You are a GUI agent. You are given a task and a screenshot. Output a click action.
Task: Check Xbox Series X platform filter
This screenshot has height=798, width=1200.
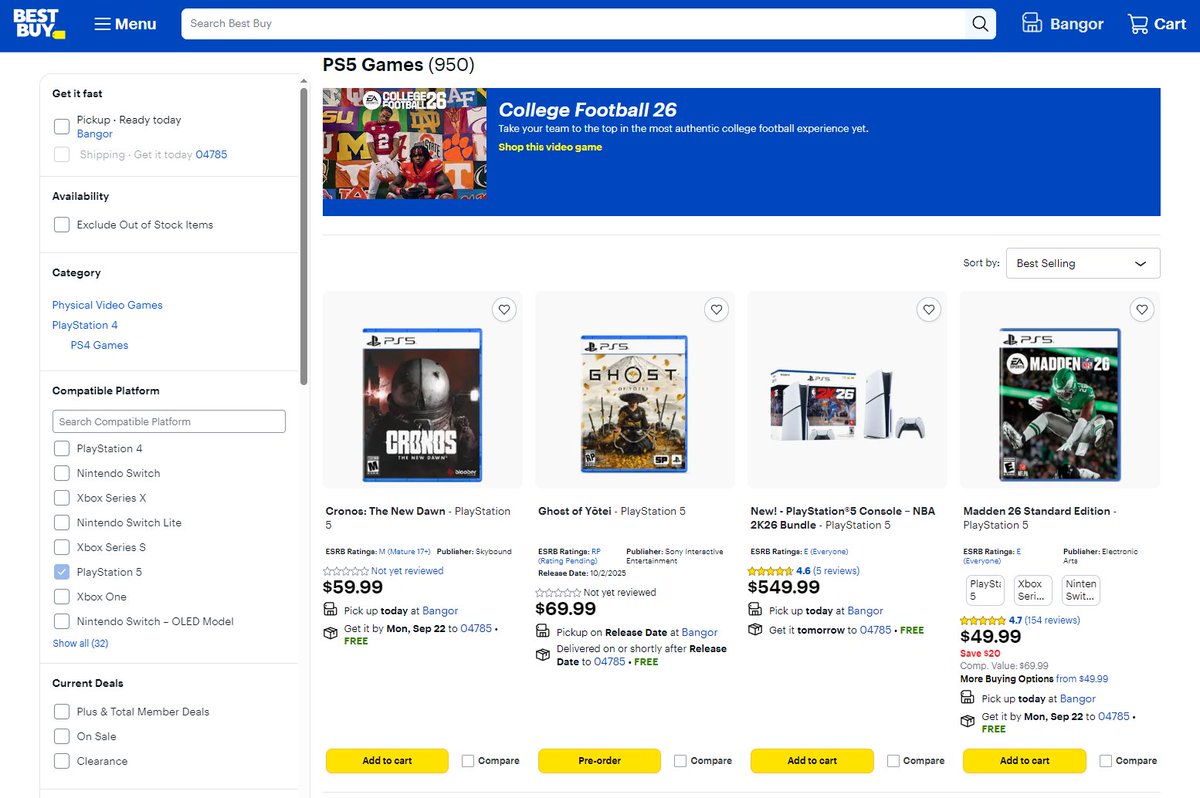pyautogui.click(x=62, y=498)
